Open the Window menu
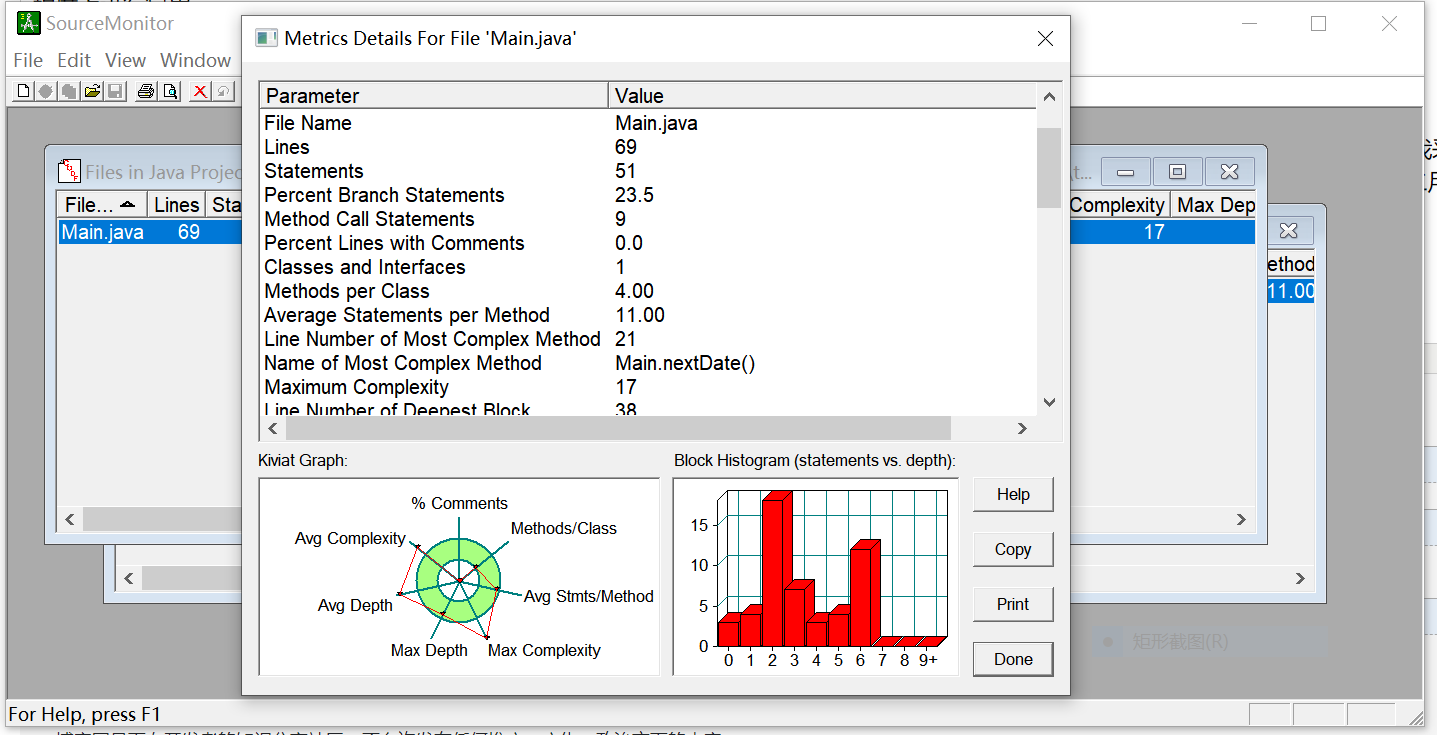Viewport: 1437px width, 735px height. click(195, 60)
